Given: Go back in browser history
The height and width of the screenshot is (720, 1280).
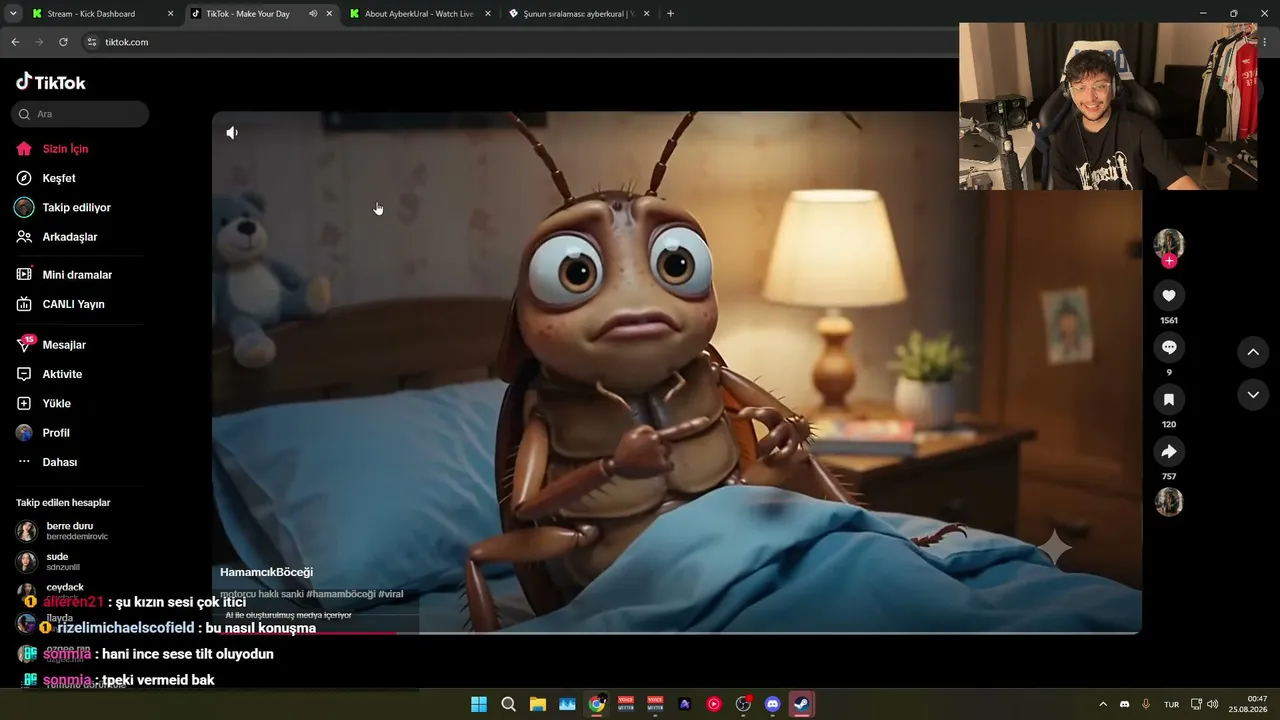Looking at the screenshot, I should (15, 42).
